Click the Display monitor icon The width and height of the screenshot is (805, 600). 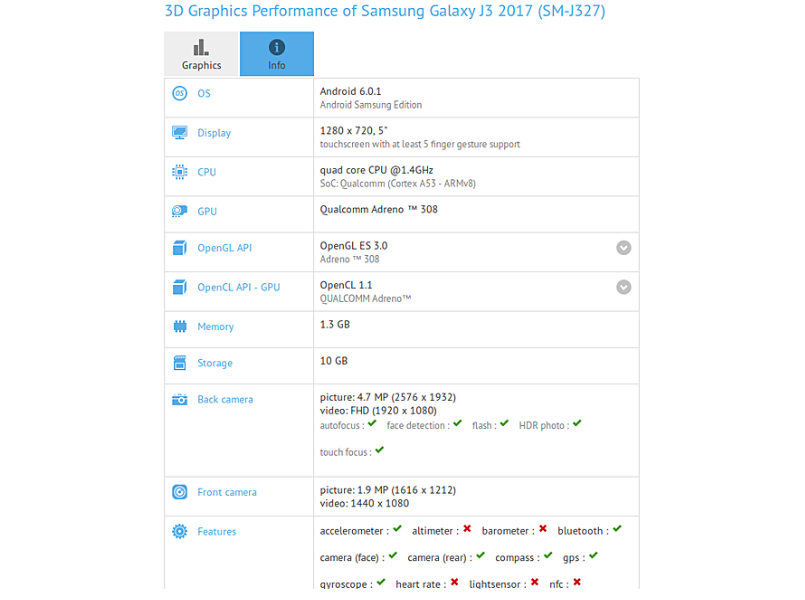tap(180, 133)
